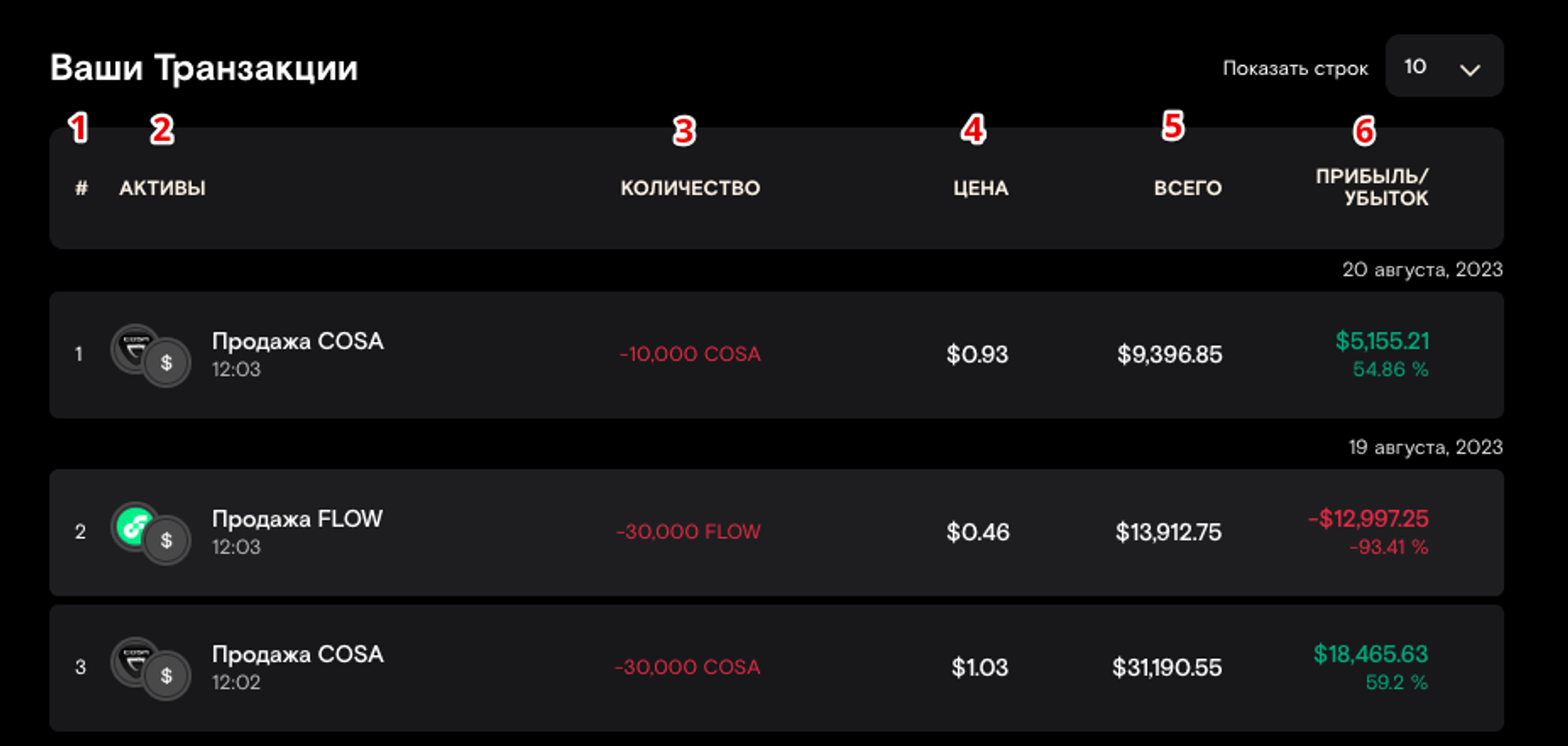Click the ВСЕГО column header
1568x746 pixels.
coord(1187,188)
